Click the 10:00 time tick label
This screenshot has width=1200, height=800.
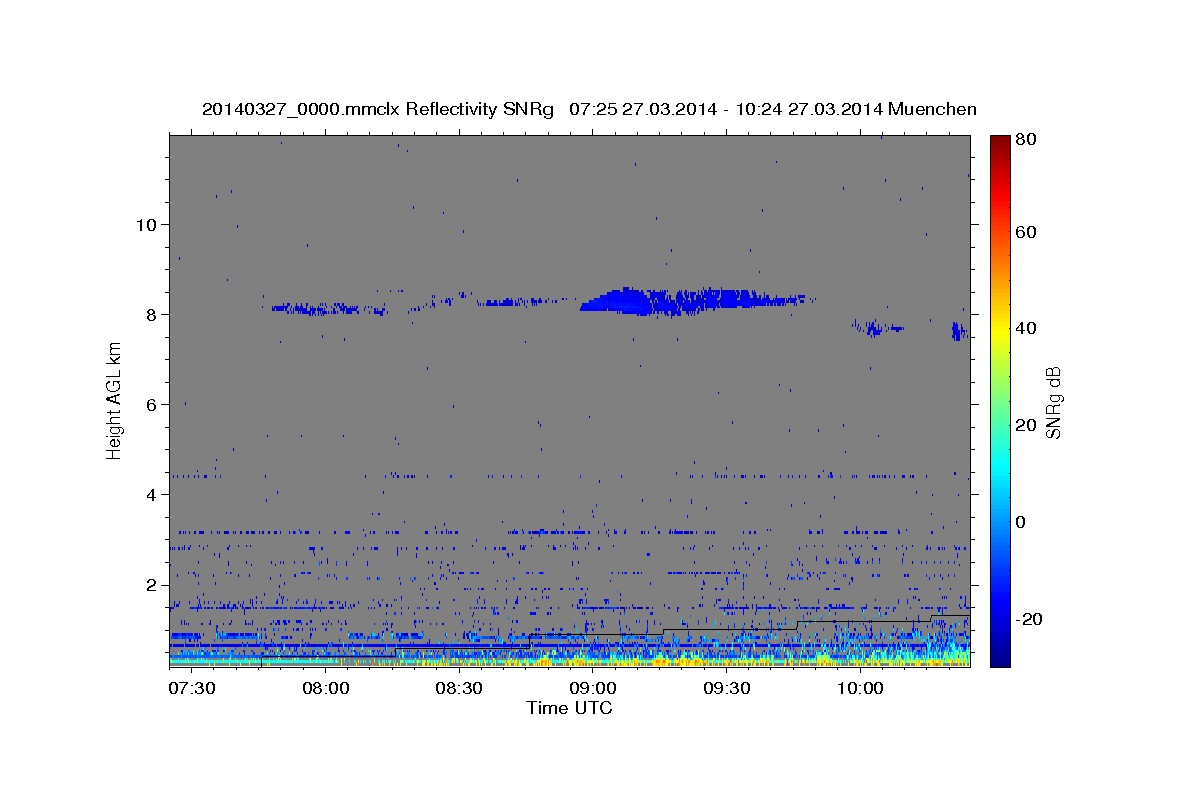[x=859, y=688]
